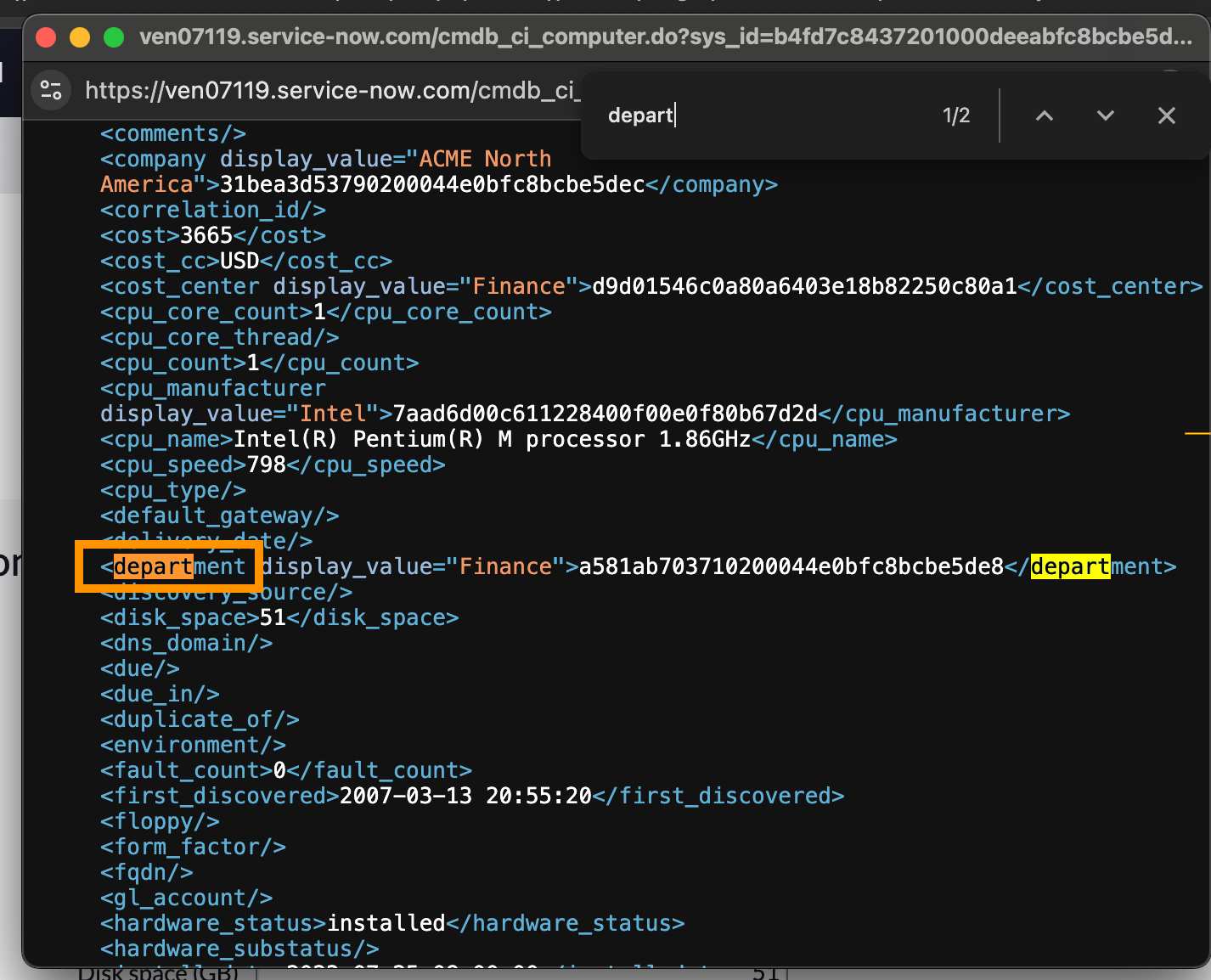This screenshot has height=980, width=1211.
Task: Click the <fqdn/> tag
Action: click(x=147, y=872)
